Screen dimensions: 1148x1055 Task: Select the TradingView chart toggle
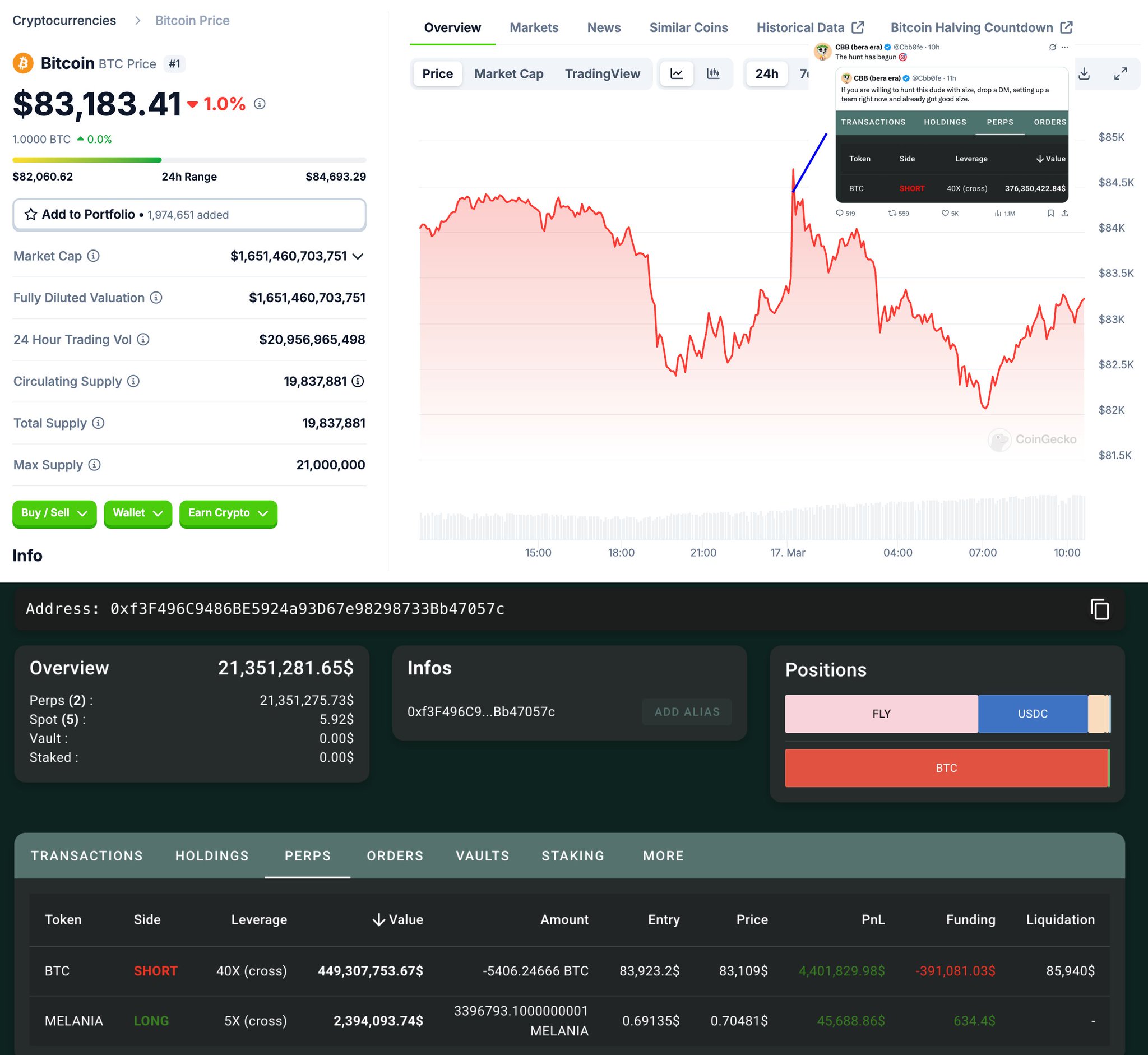[602, 73]
